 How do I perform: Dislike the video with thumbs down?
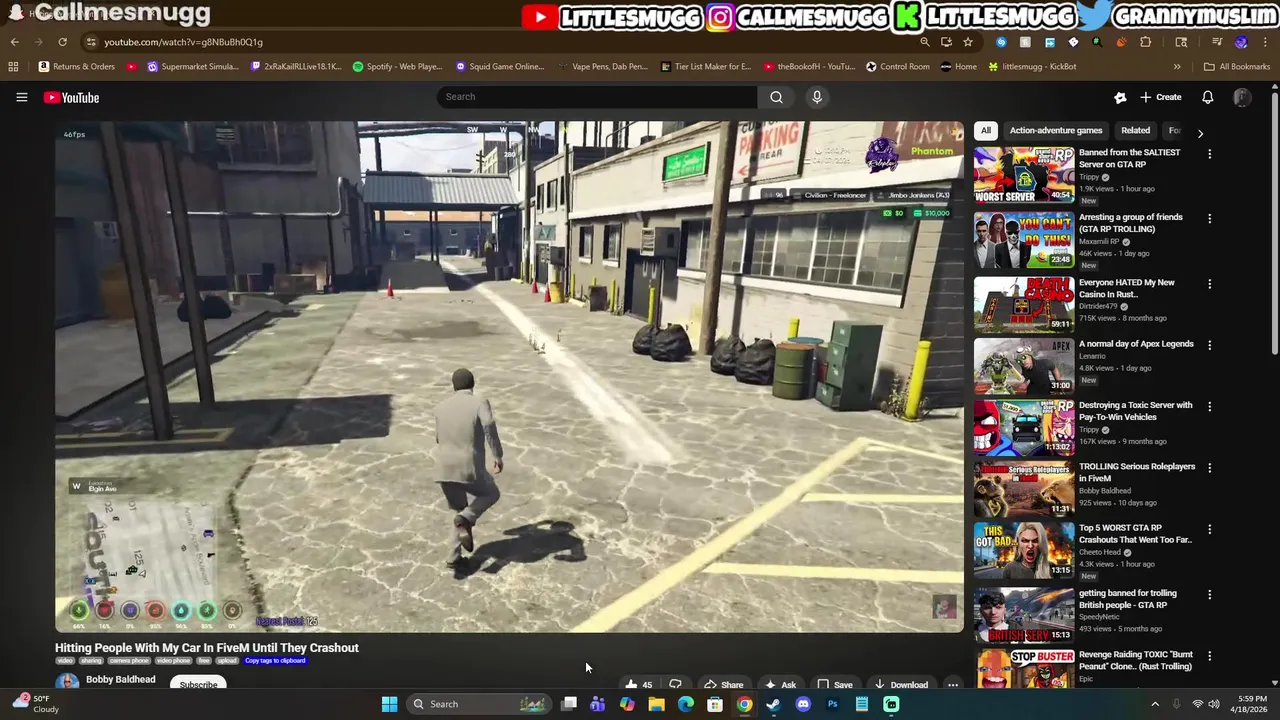click(676, 685)
